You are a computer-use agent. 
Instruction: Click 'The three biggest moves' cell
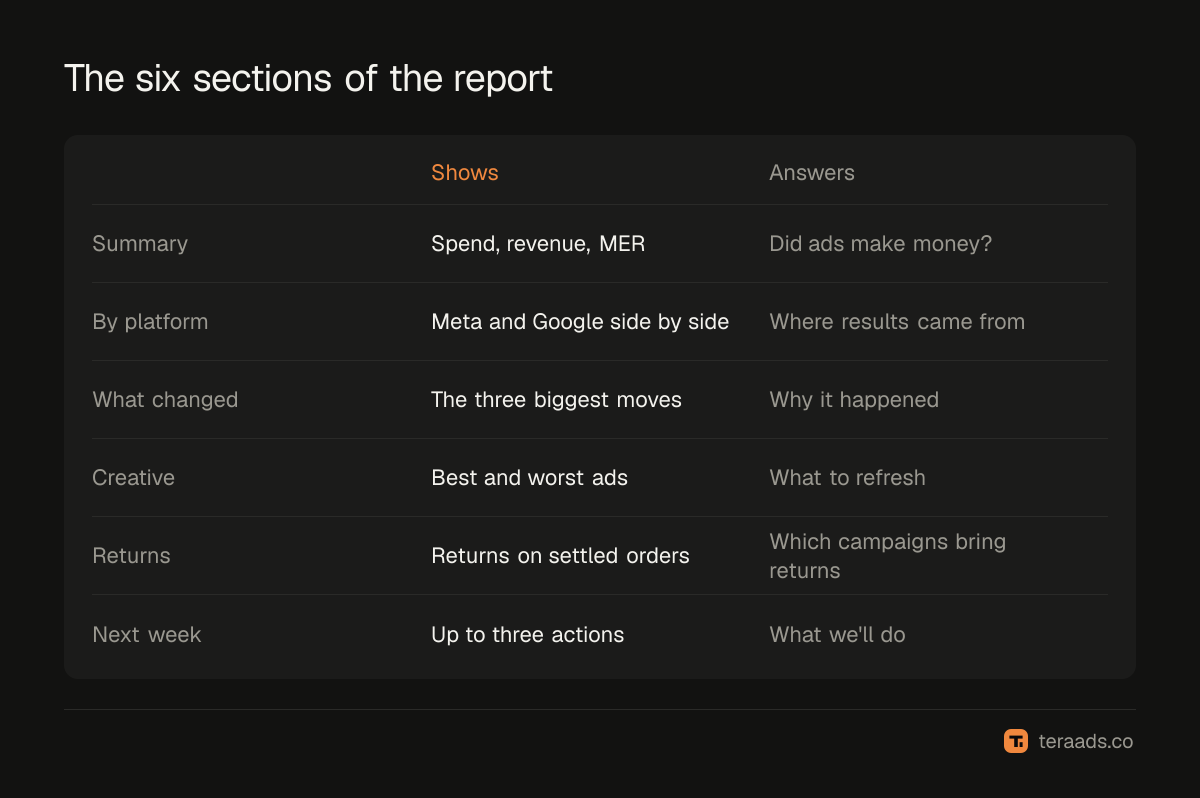coord(556,399)
